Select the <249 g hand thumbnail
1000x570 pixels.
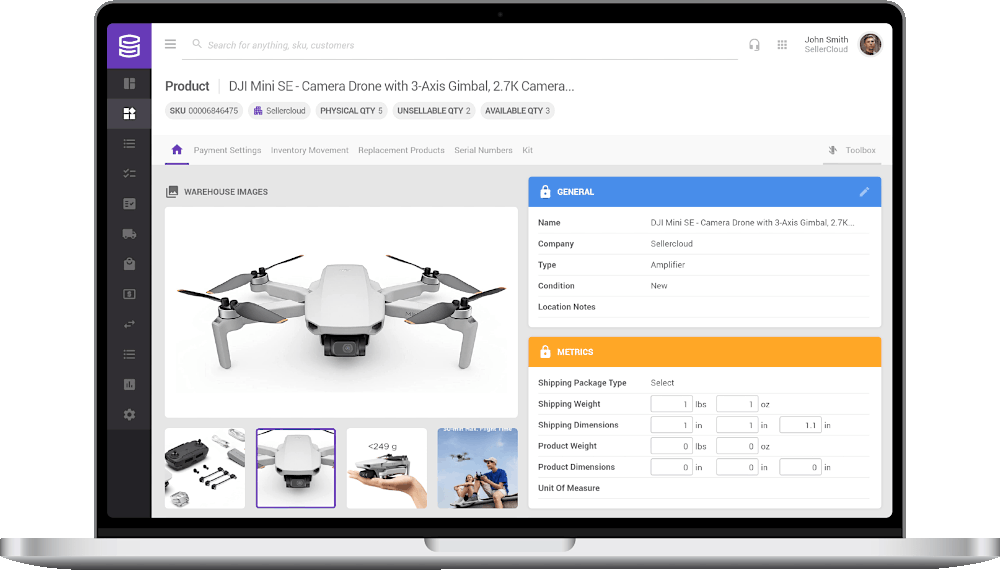point(386,468)
